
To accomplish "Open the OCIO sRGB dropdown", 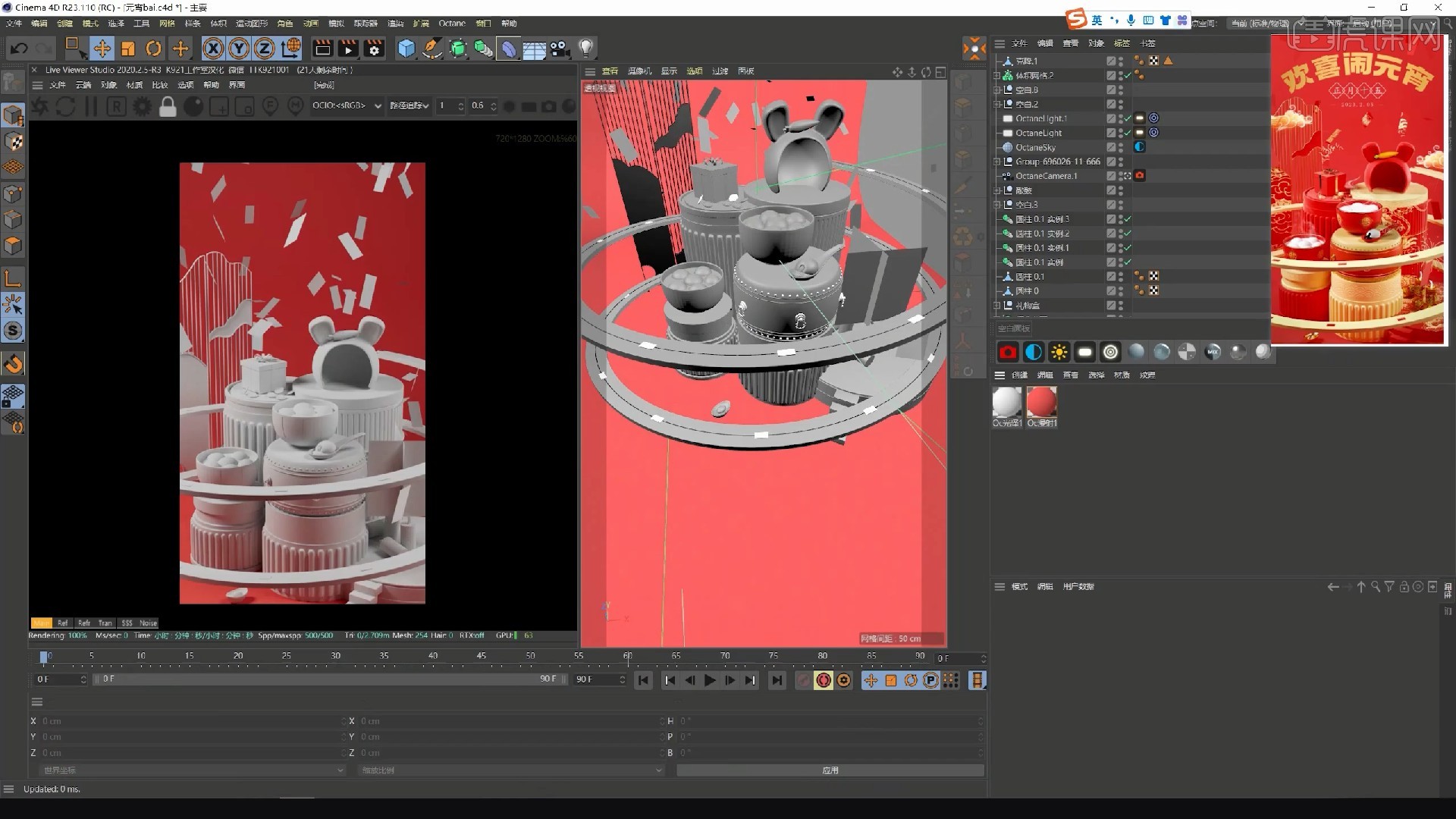I will tap(347, 105).
